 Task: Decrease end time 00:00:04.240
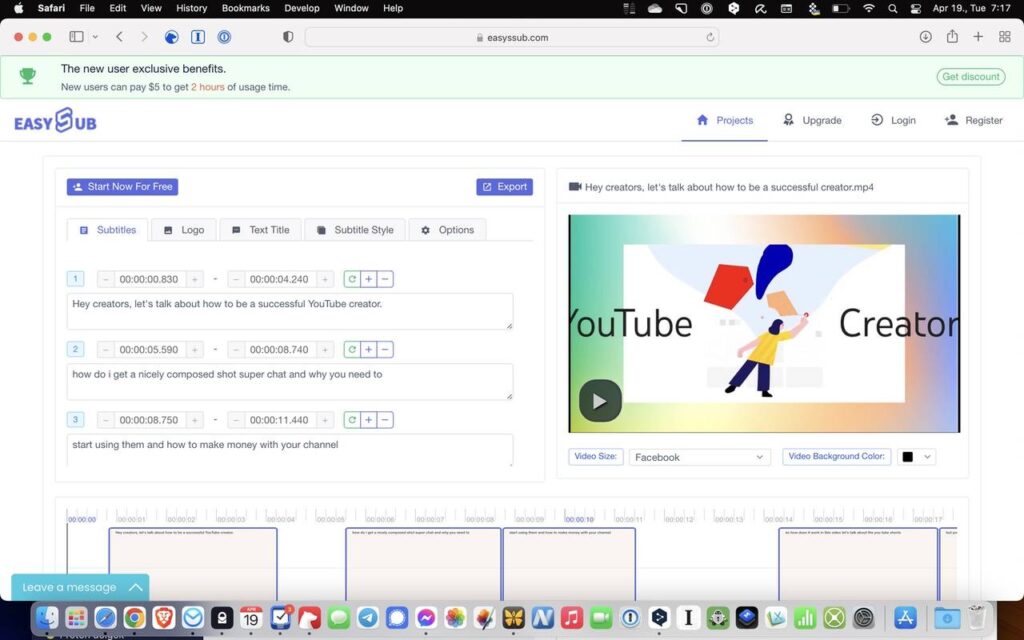pyautogui.click(x=236, y=280)
